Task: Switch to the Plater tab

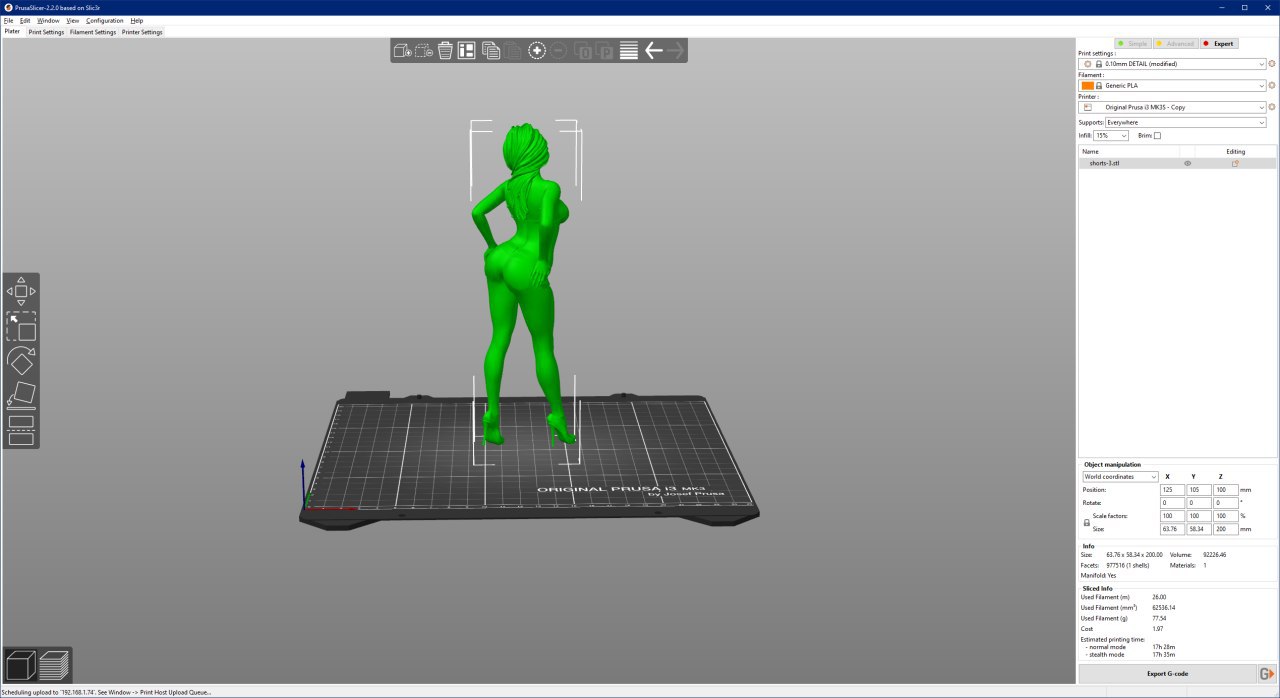Action: tap(13, 31)
